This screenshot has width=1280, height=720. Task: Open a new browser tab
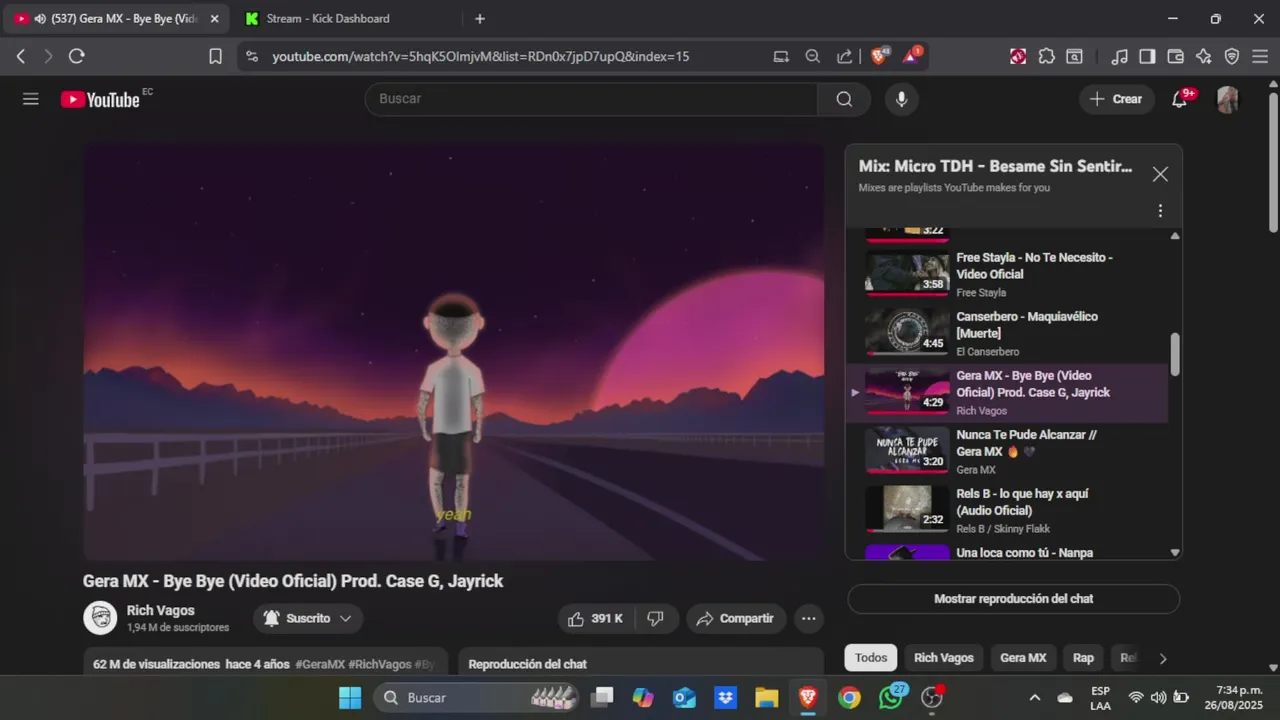tap(480, 19)
